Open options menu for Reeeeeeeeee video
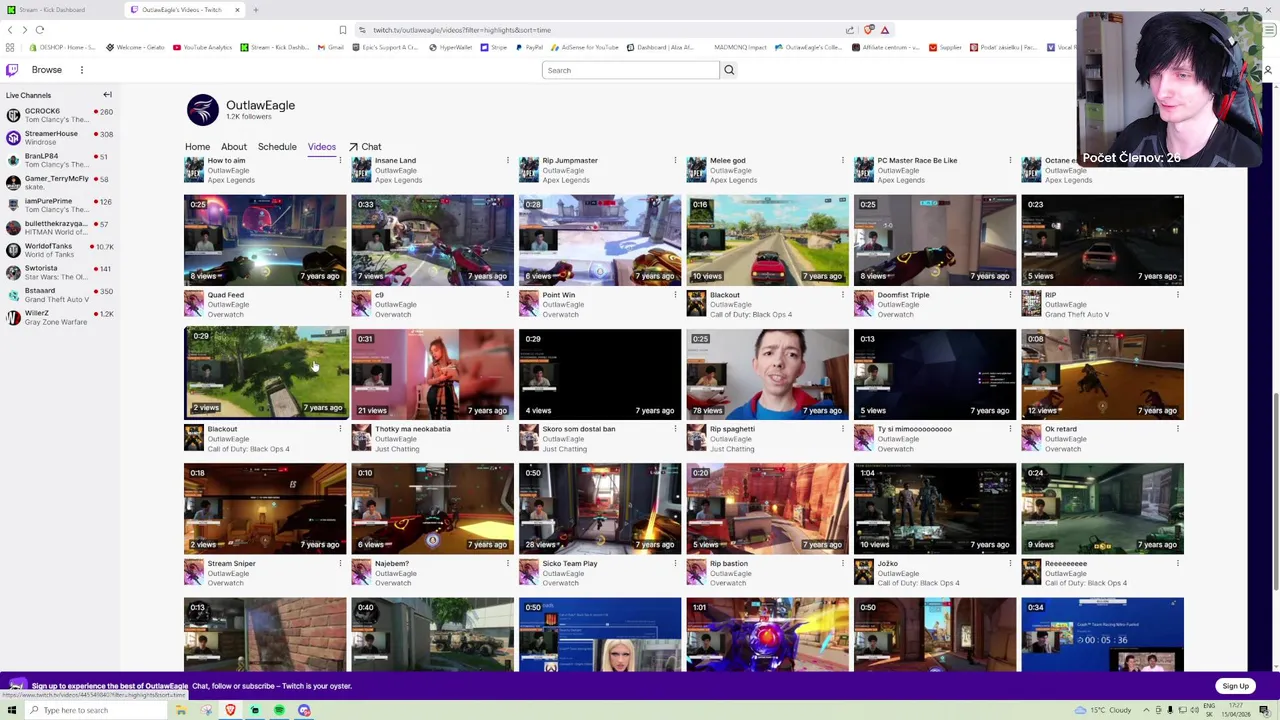Viewport: 1280px width, 720px height. [x=1177, y=563]
